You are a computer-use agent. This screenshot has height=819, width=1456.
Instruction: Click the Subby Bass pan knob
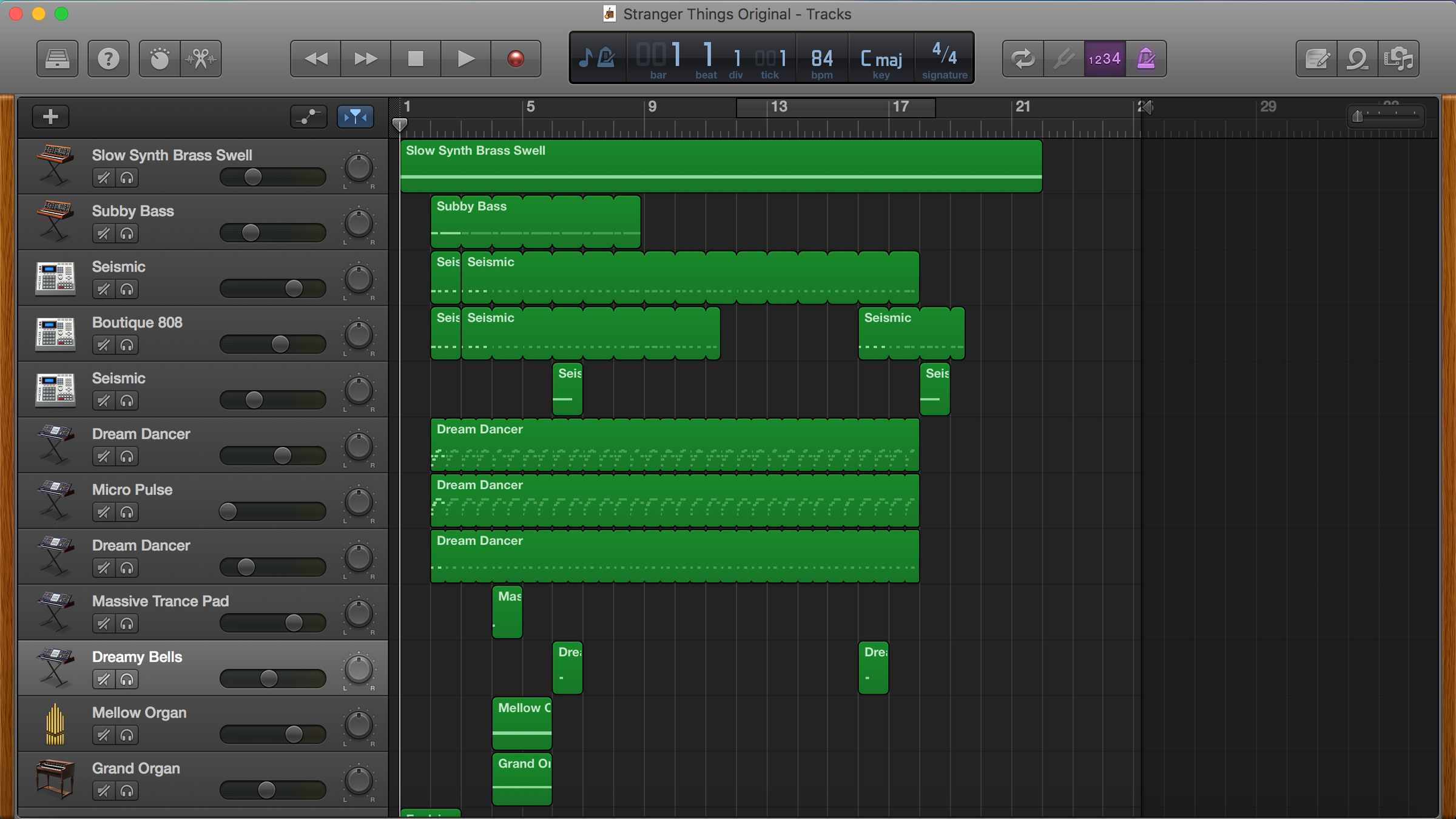tap(359, 224)
